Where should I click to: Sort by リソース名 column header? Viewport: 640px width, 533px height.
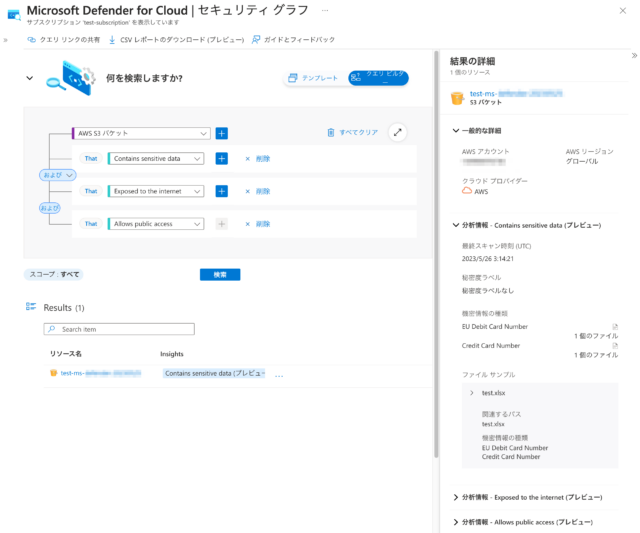(66, 353)
